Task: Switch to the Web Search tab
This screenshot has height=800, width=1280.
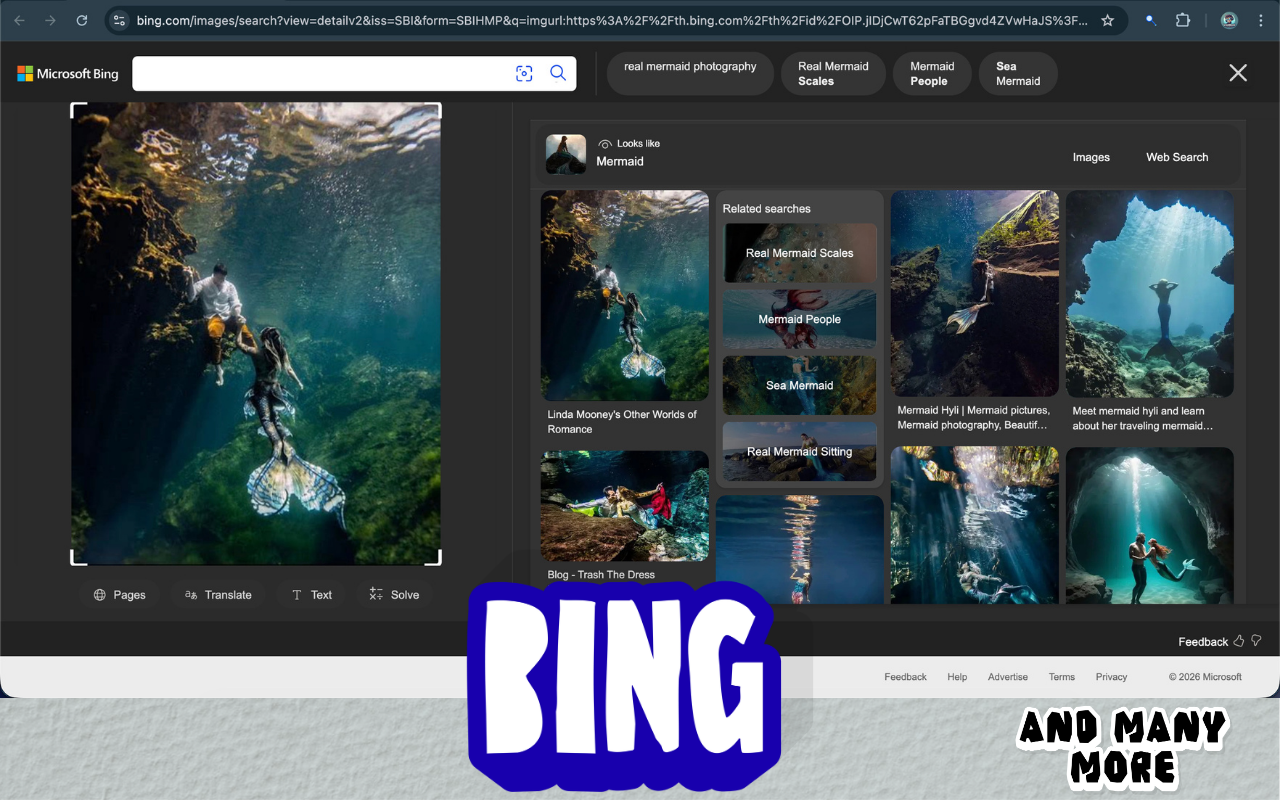Action: pyautogui.click(x=1177, y=157)
